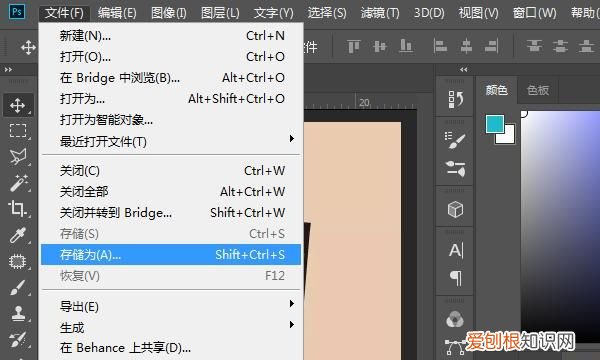
Task: Select the Spot Healing patch tool
Action: click(x=17, y=261)
